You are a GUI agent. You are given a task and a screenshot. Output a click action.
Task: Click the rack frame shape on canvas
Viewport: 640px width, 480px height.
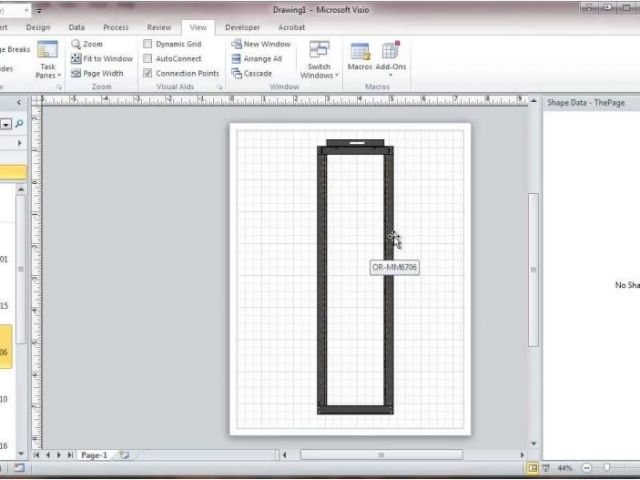pos(323,280)
